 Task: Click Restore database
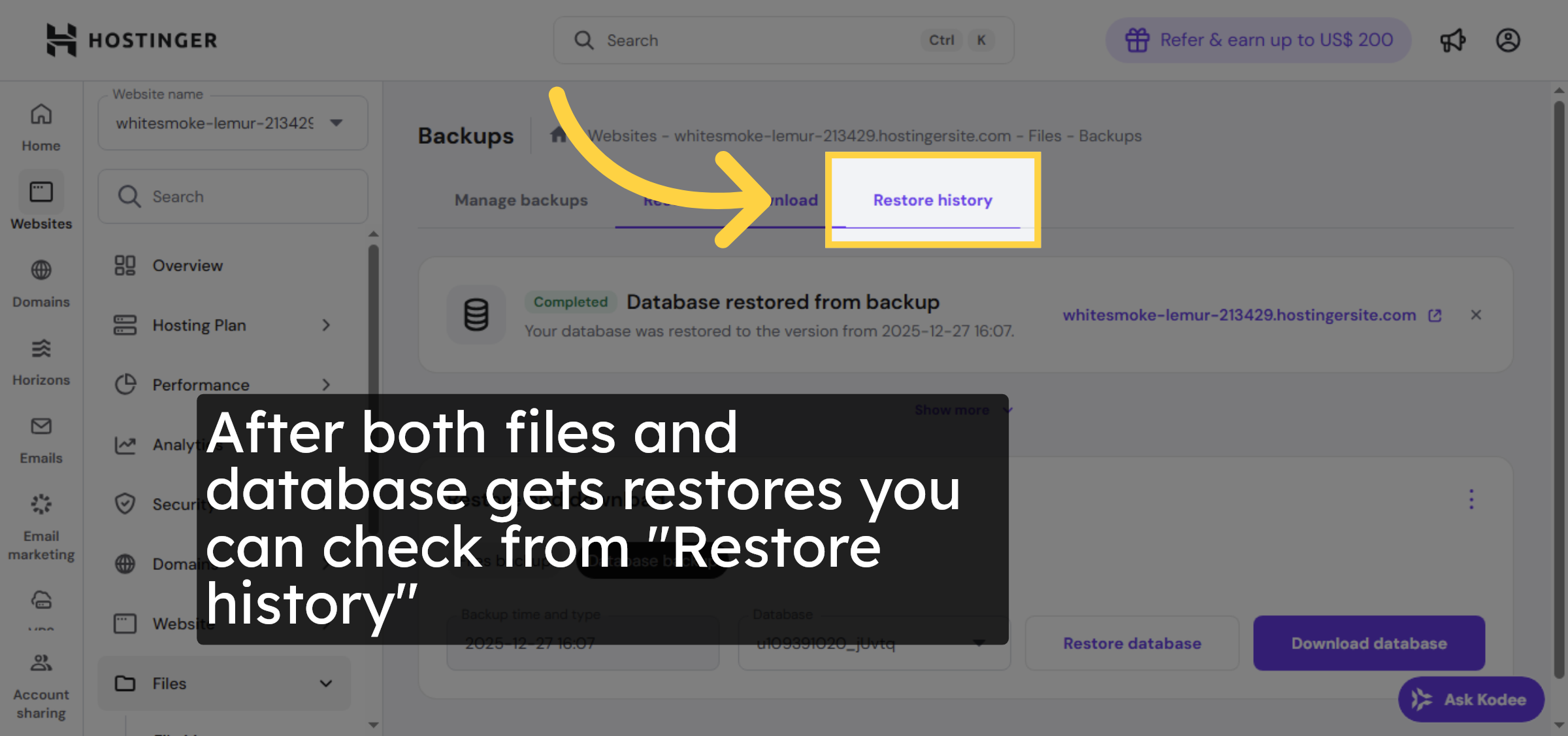(1132, 643)
